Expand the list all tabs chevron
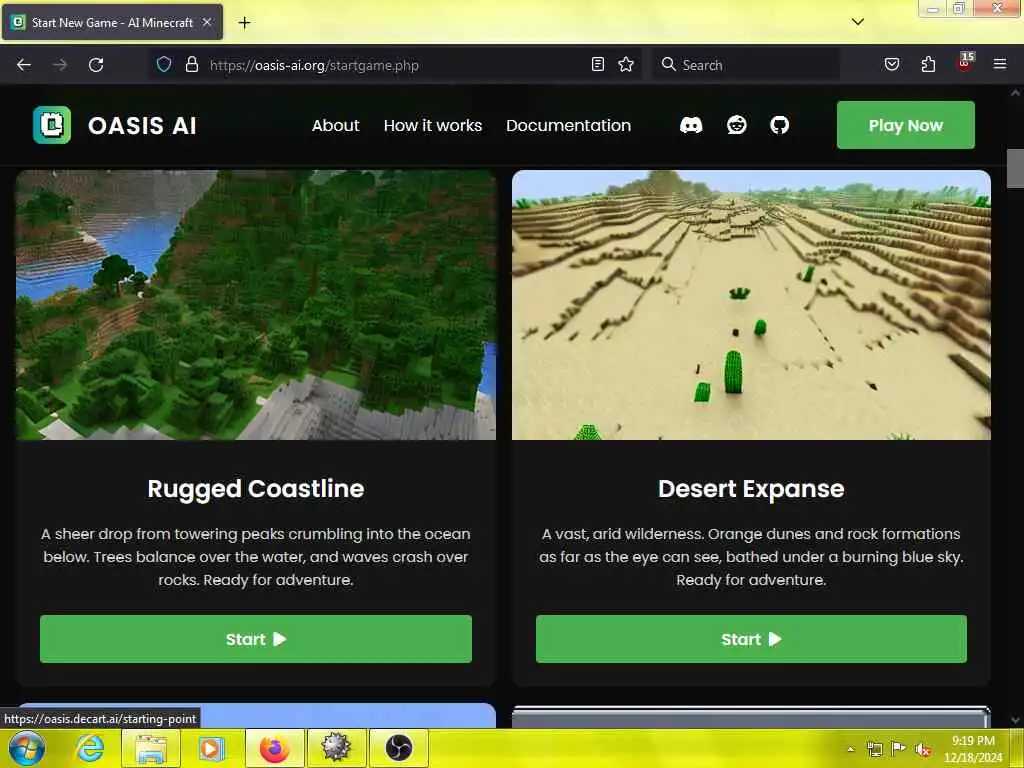 pyautogui.click(x=857, y=22)
